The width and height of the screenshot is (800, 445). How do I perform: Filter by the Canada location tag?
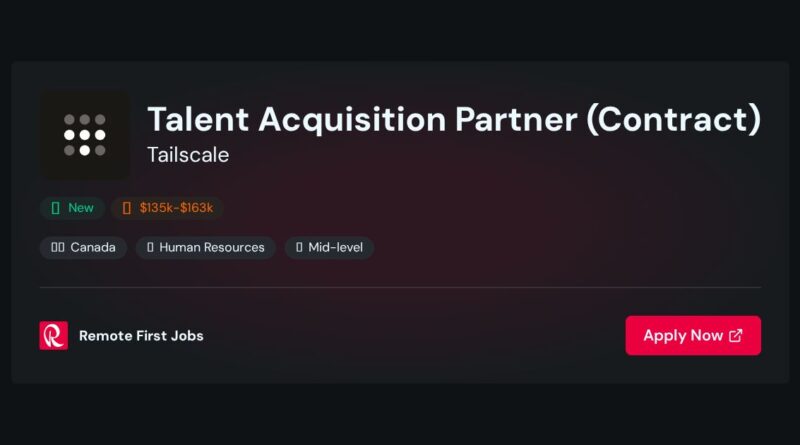tap(83, 248)
